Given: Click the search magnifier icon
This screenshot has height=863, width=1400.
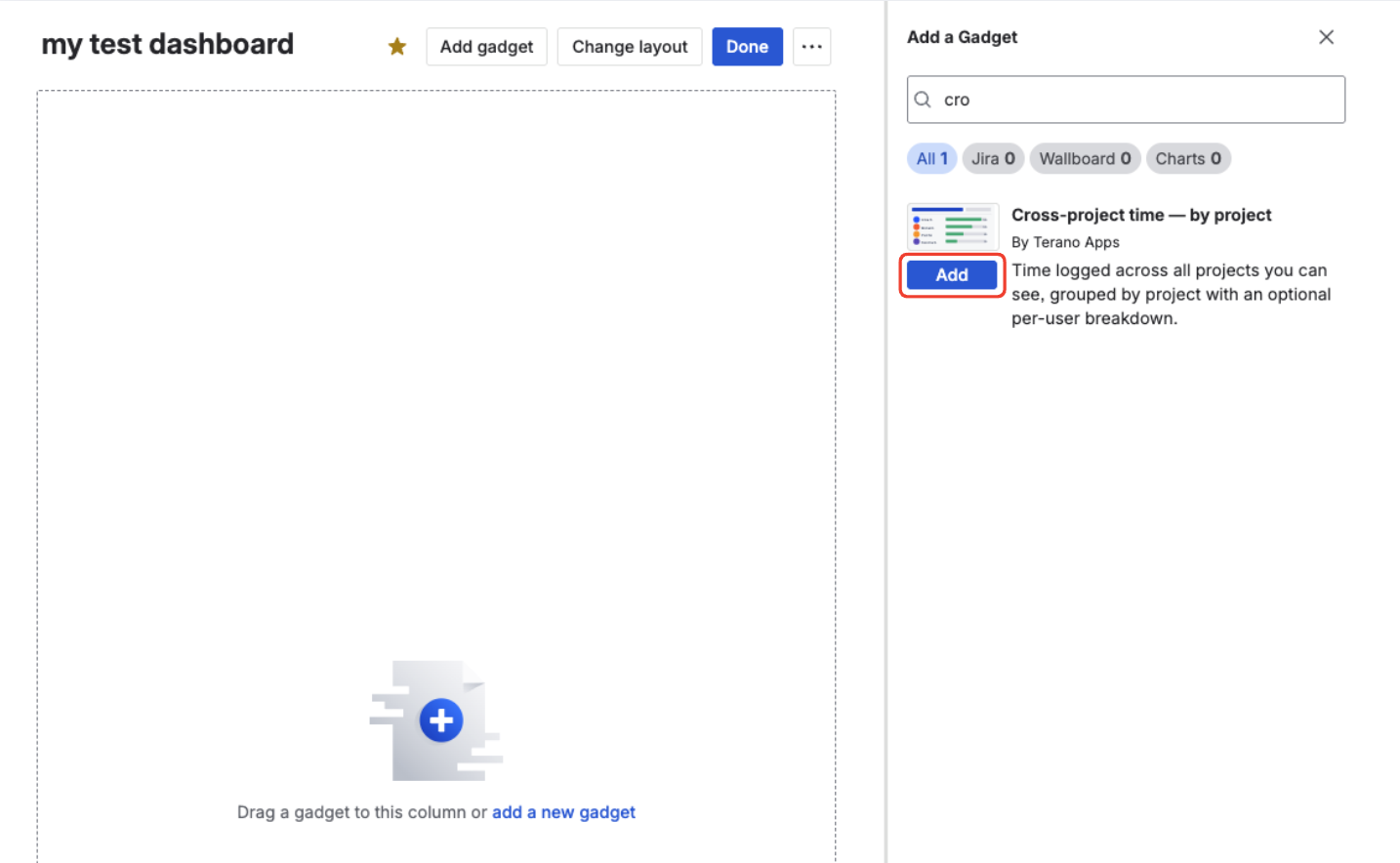Looking at the screenshot, I should click(x=923, y=100).
